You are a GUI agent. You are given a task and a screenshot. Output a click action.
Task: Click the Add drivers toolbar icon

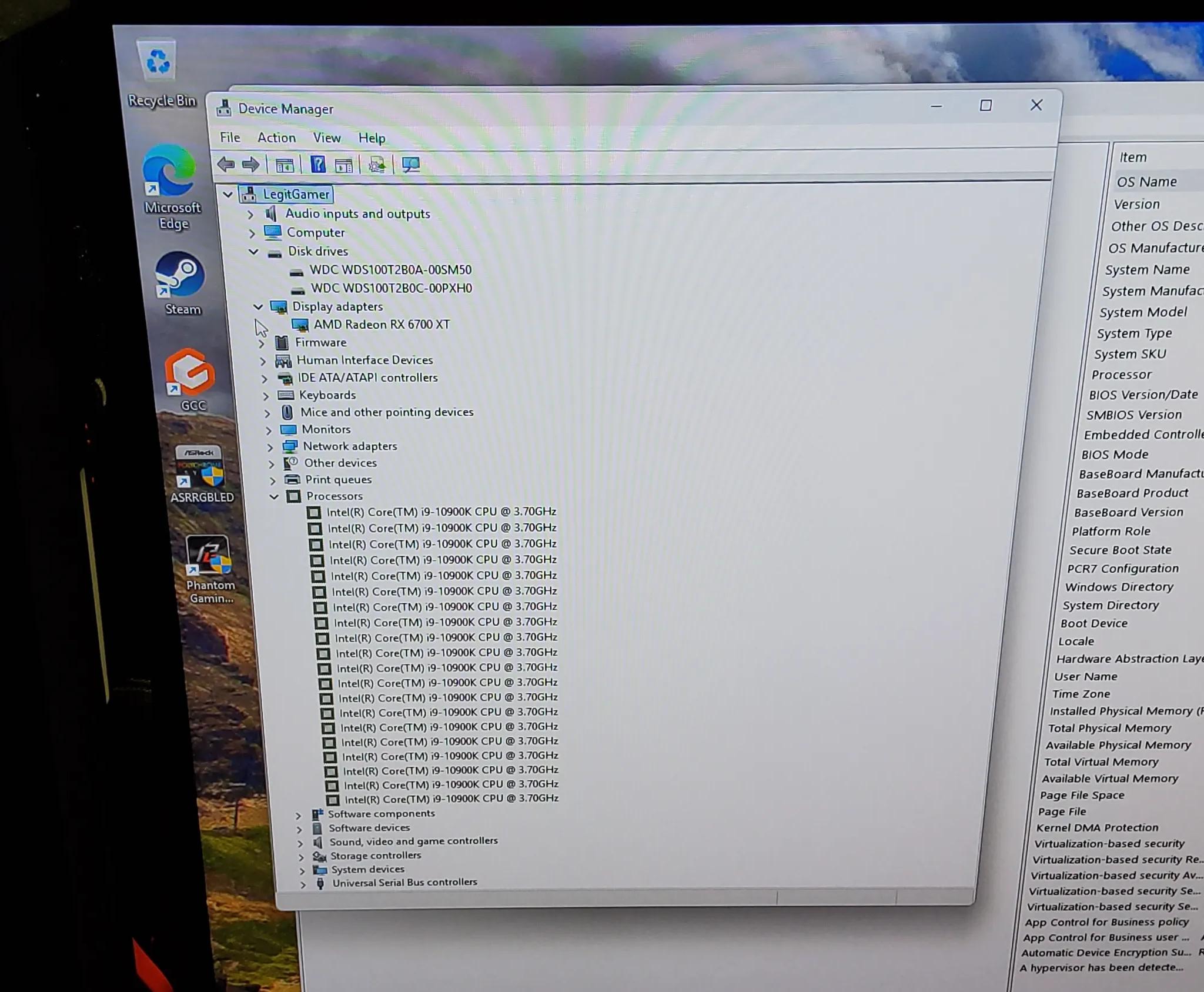click(377, 165)
